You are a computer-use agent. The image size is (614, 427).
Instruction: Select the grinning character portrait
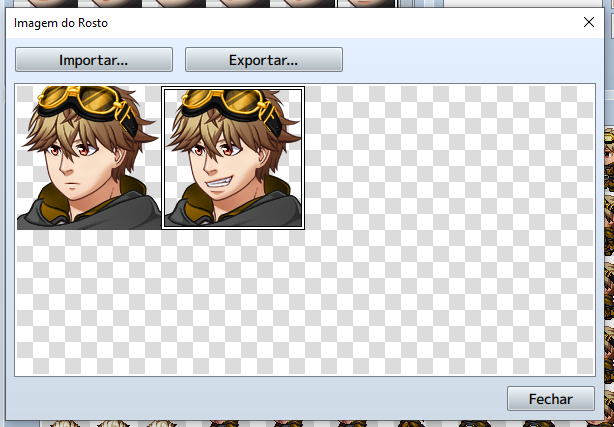(233, 157)
